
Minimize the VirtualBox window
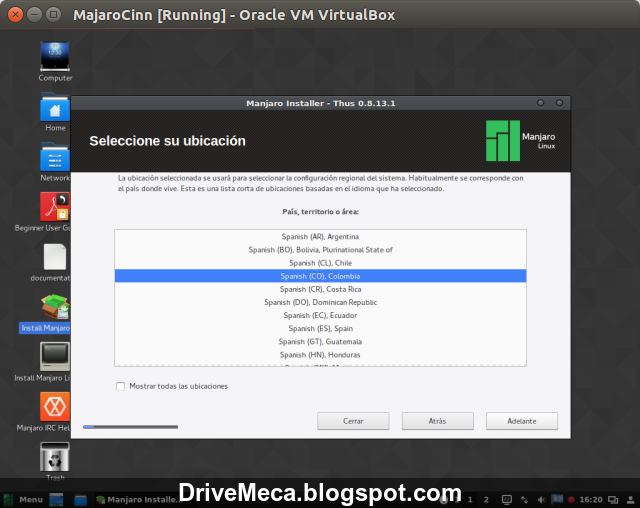pos(34,15)
